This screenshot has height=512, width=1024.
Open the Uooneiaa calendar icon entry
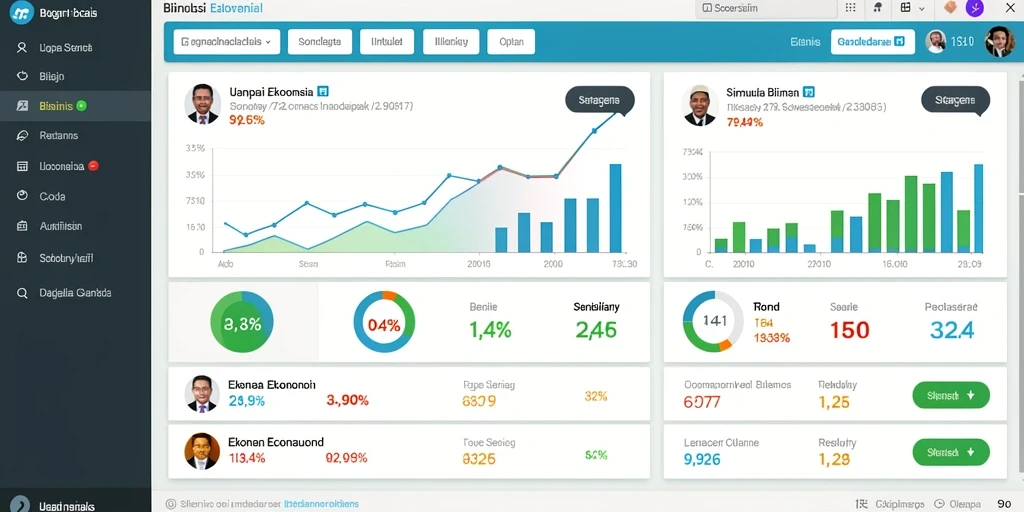(22, 167)
